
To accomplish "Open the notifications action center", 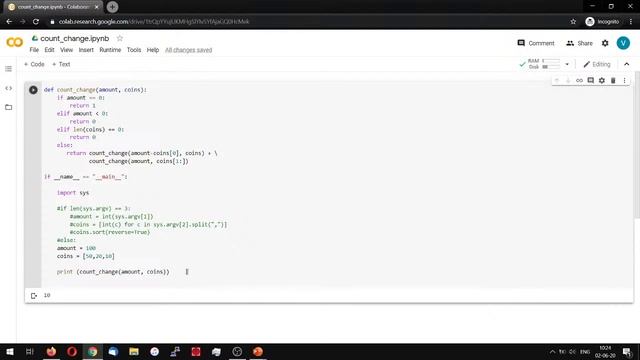I will [x=627, y=351].
